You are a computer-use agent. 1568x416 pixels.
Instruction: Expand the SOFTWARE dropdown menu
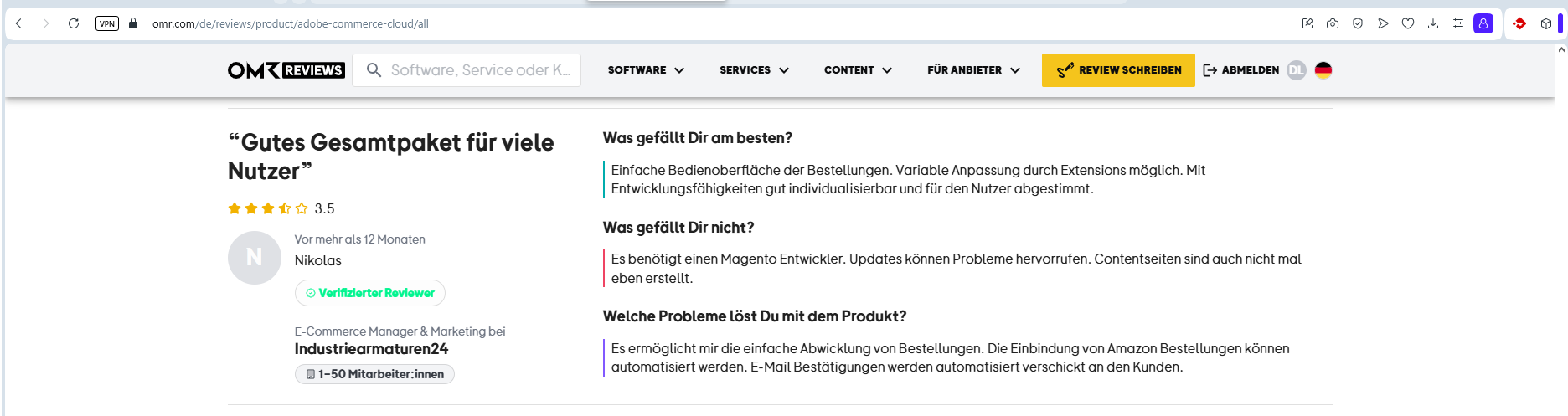pyautogui.click(x=646, y=70)
